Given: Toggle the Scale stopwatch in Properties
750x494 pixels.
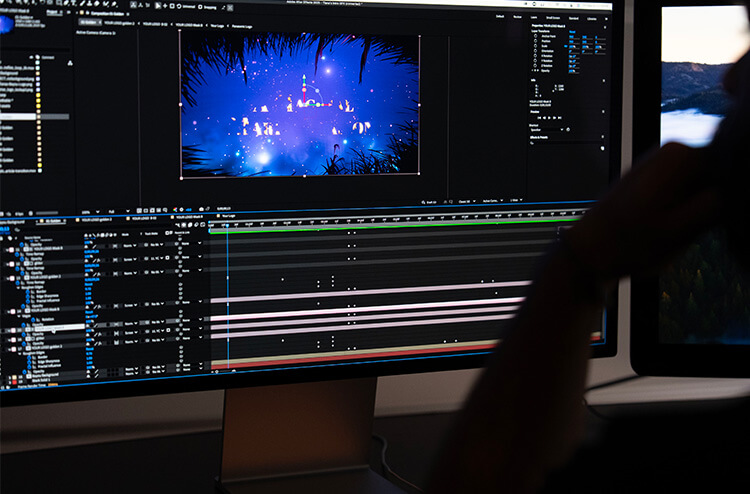Looking at the screenshot, I should [x=535, y=46].
